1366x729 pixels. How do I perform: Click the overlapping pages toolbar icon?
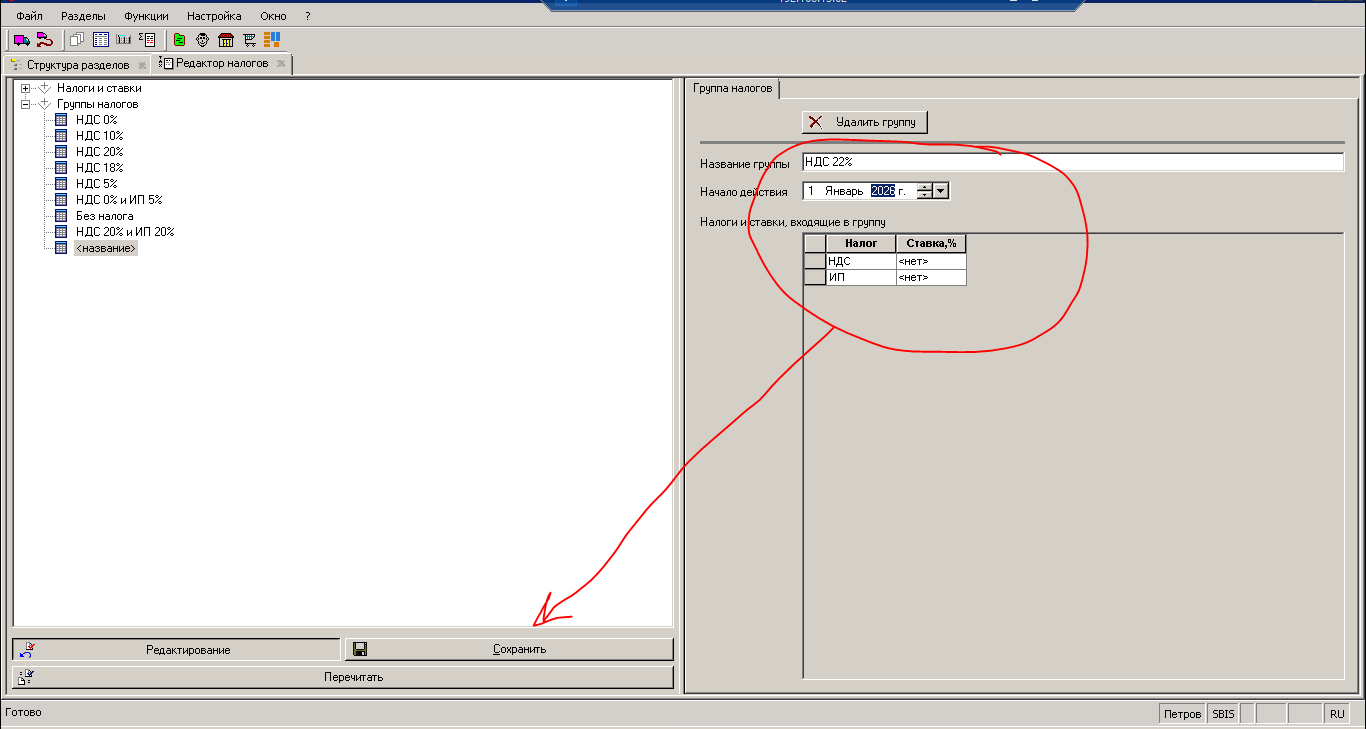point(77,40)
